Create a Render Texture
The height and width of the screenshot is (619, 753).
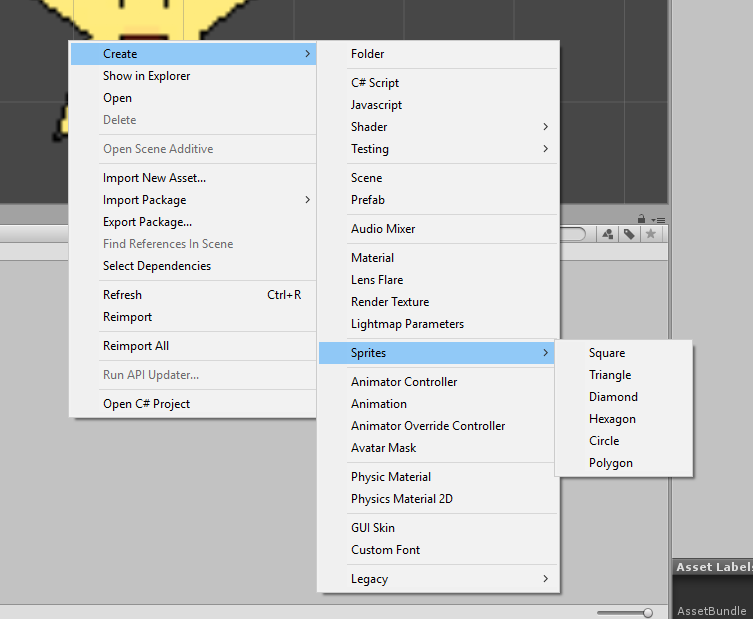[438, 302]
